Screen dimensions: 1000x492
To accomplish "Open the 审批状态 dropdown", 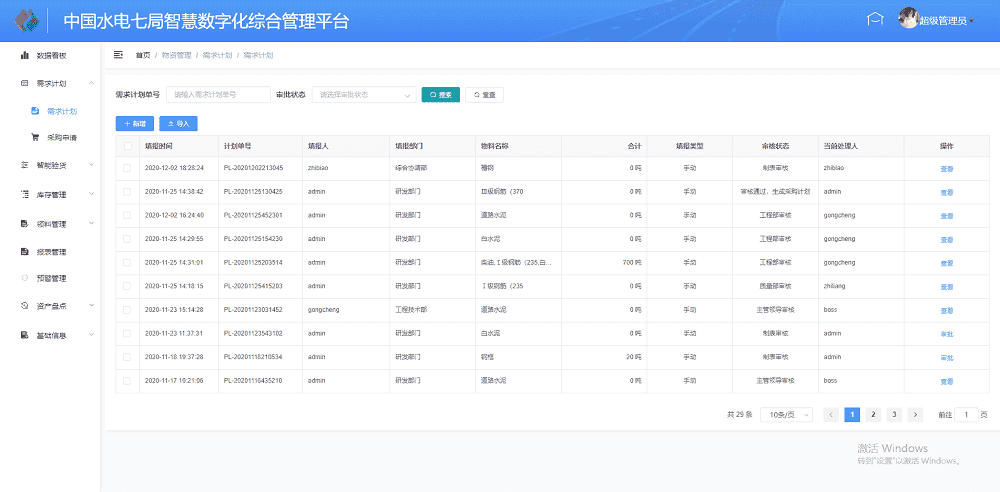I will pyautogui.click(x=364, y=95).
